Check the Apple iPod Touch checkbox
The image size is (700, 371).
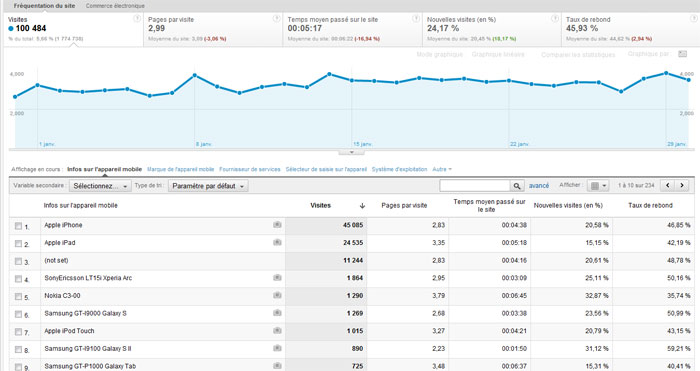point(18,332)
